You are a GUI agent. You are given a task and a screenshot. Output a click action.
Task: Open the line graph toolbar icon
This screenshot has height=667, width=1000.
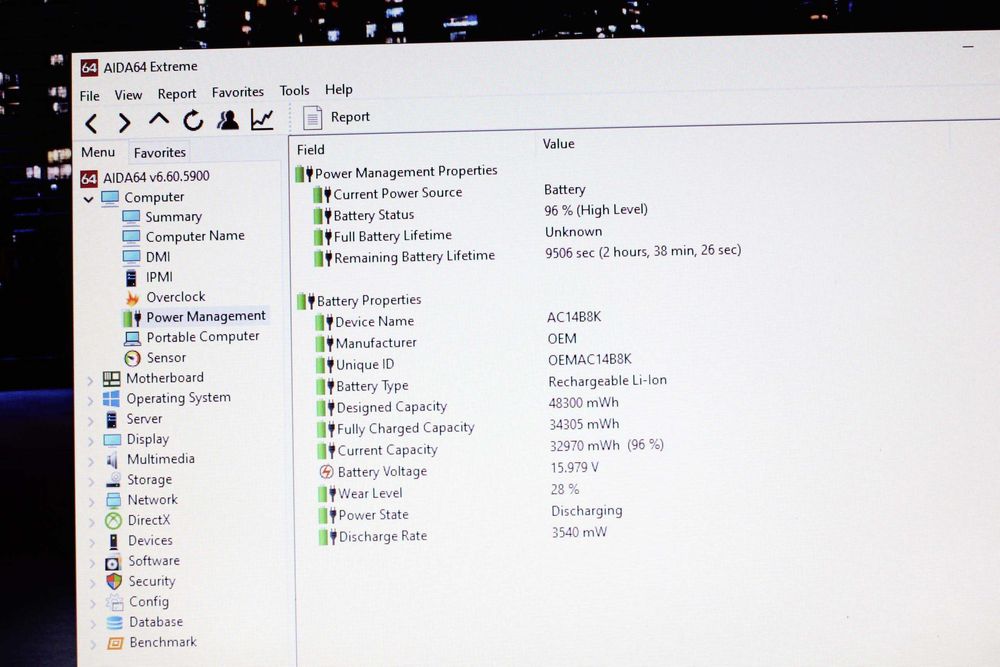[x=262, y=119]
